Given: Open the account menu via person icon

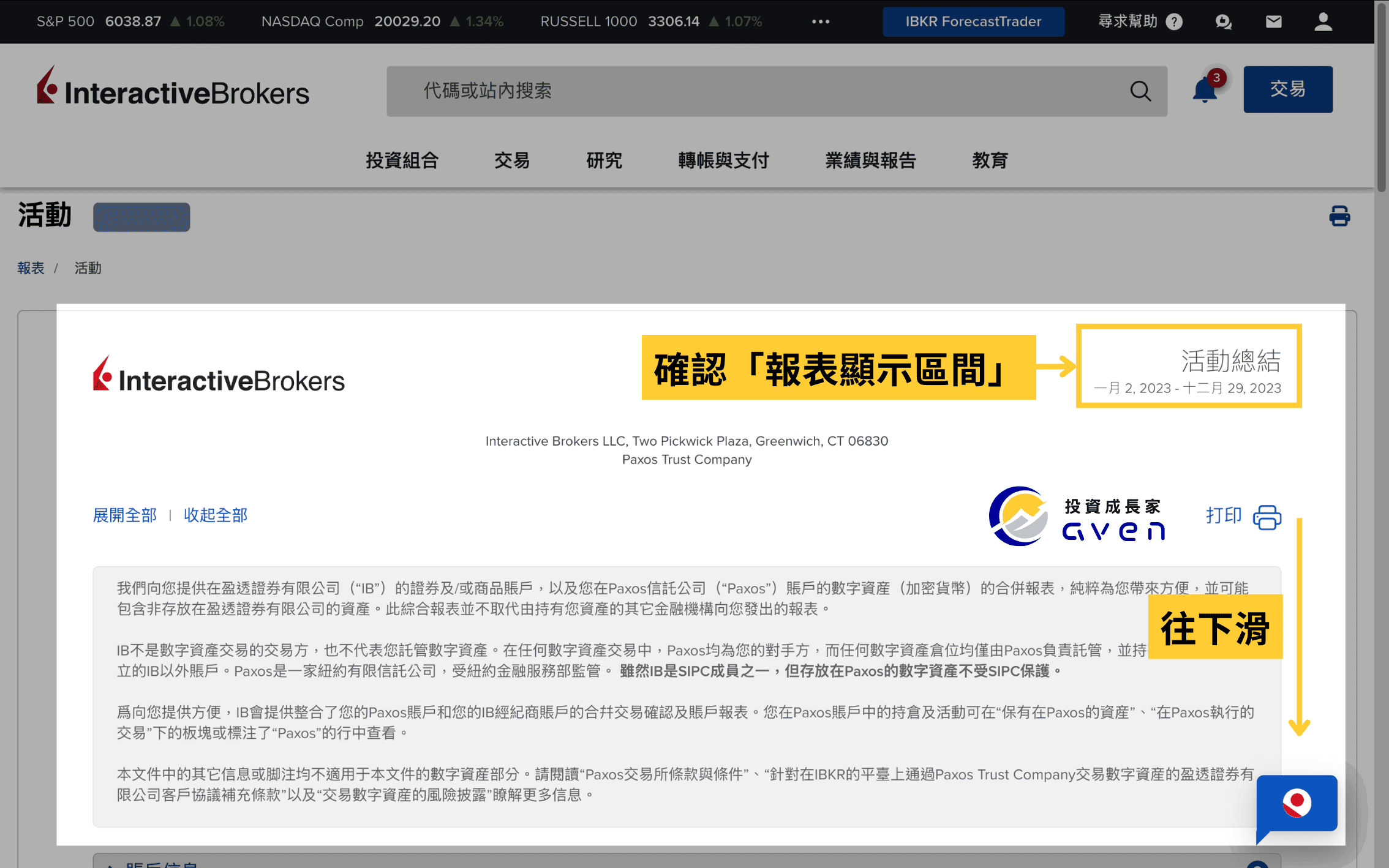Looking at the screenshot, I should (x=1323, y=21).
